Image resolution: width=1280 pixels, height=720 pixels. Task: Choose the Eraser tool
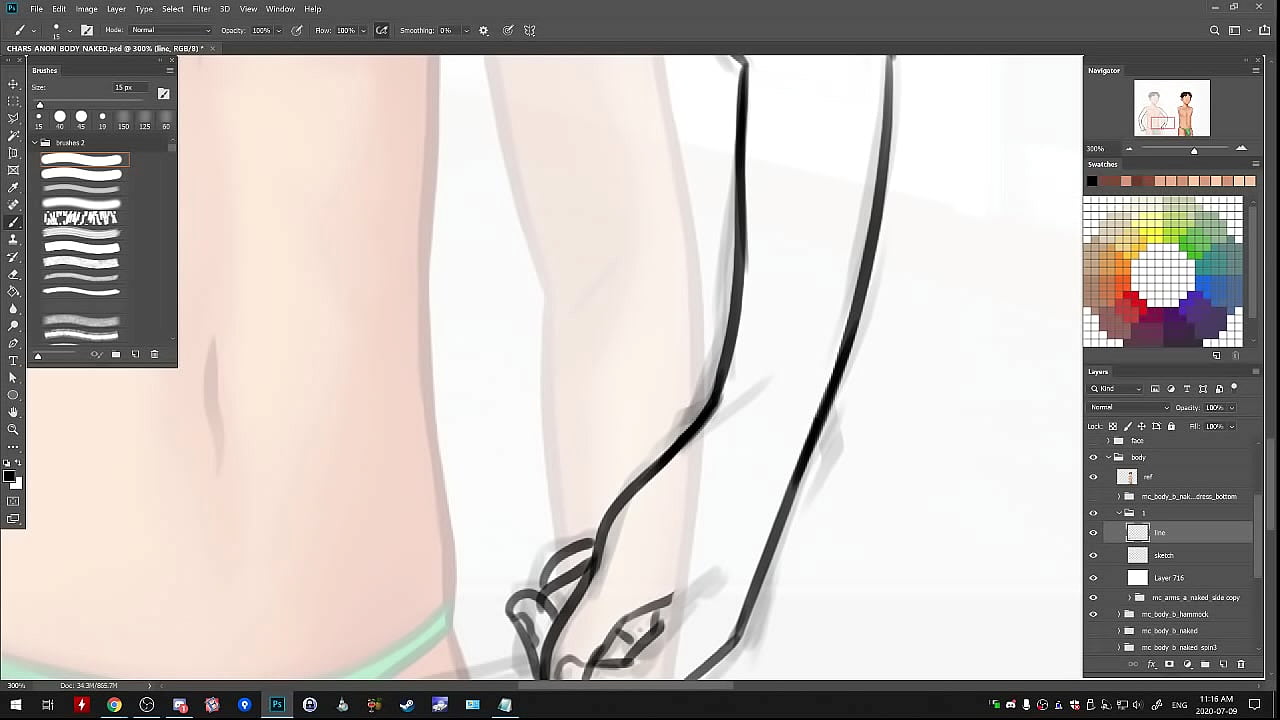(13, 274)
